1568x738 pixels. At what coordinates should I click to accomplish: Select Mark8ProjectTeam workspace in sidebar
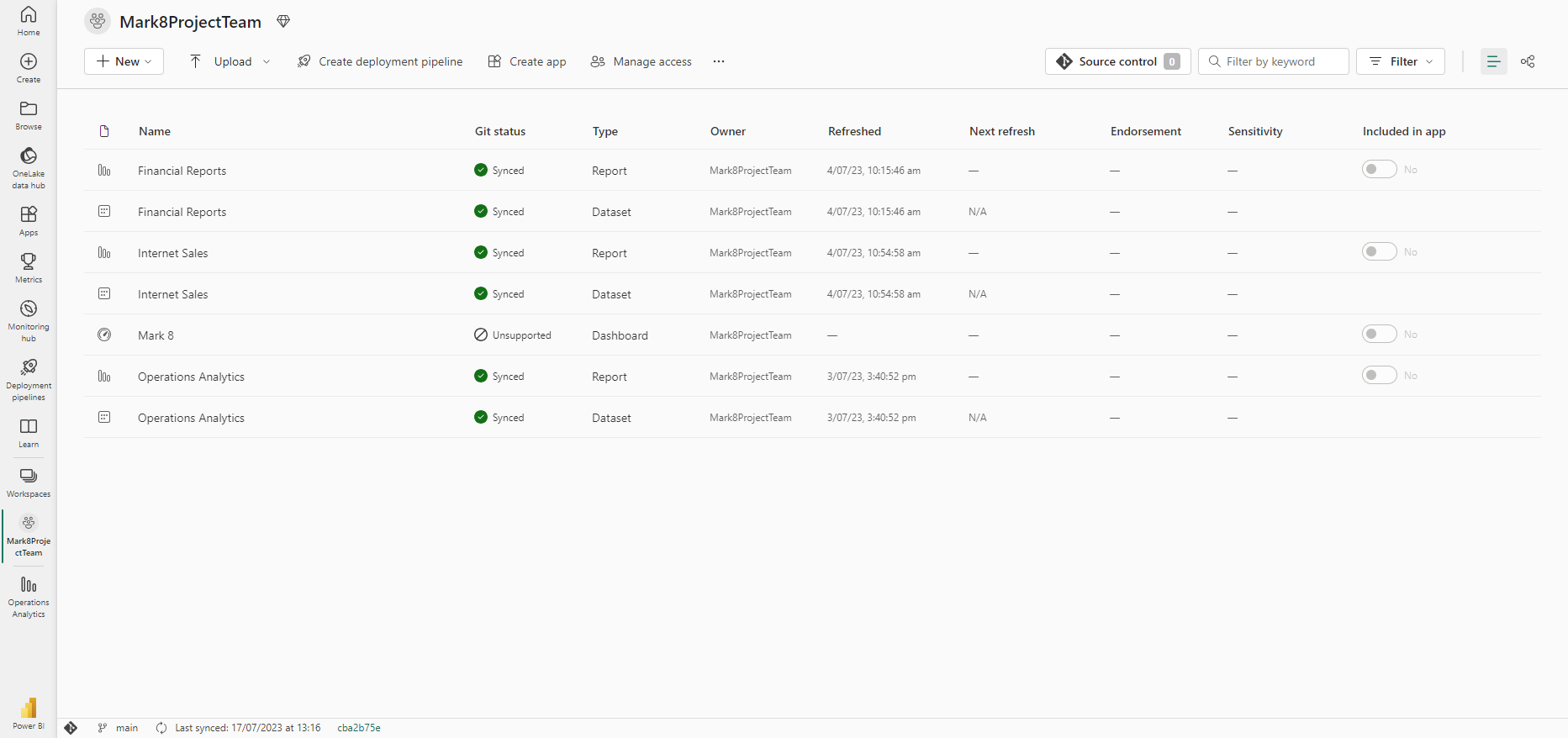(x=29, y=535)
